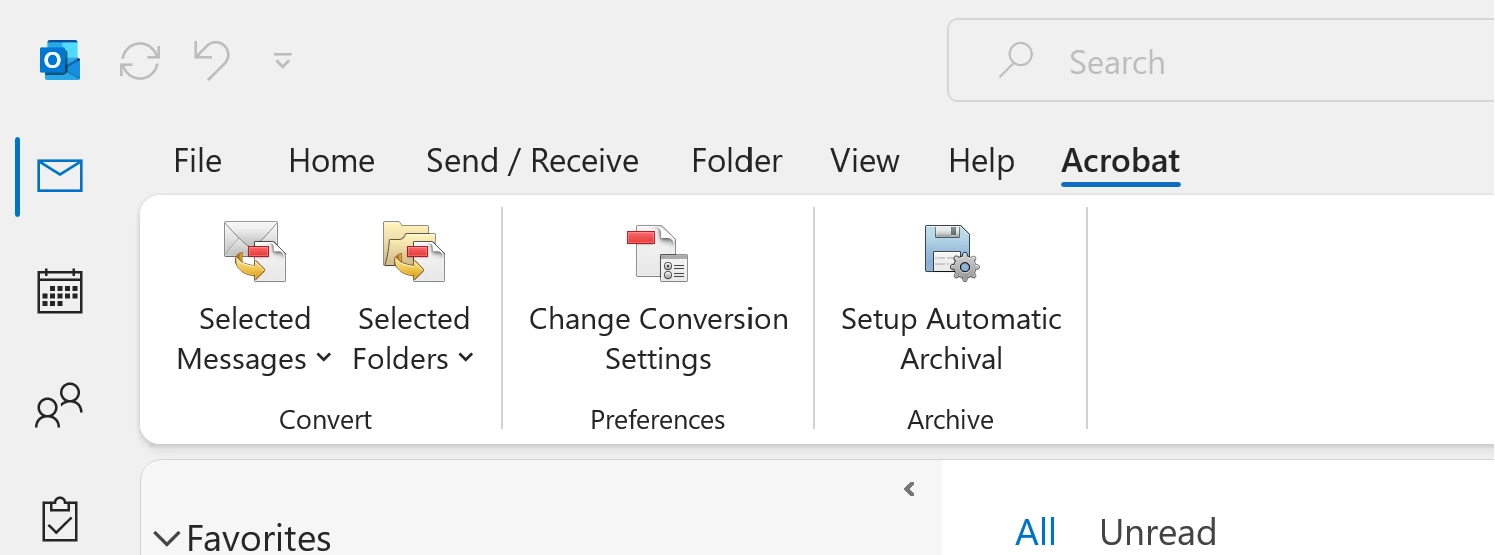Viewport: 1495px width, 555px height.
Task: Open the File tab
Action: coord(197,161)
